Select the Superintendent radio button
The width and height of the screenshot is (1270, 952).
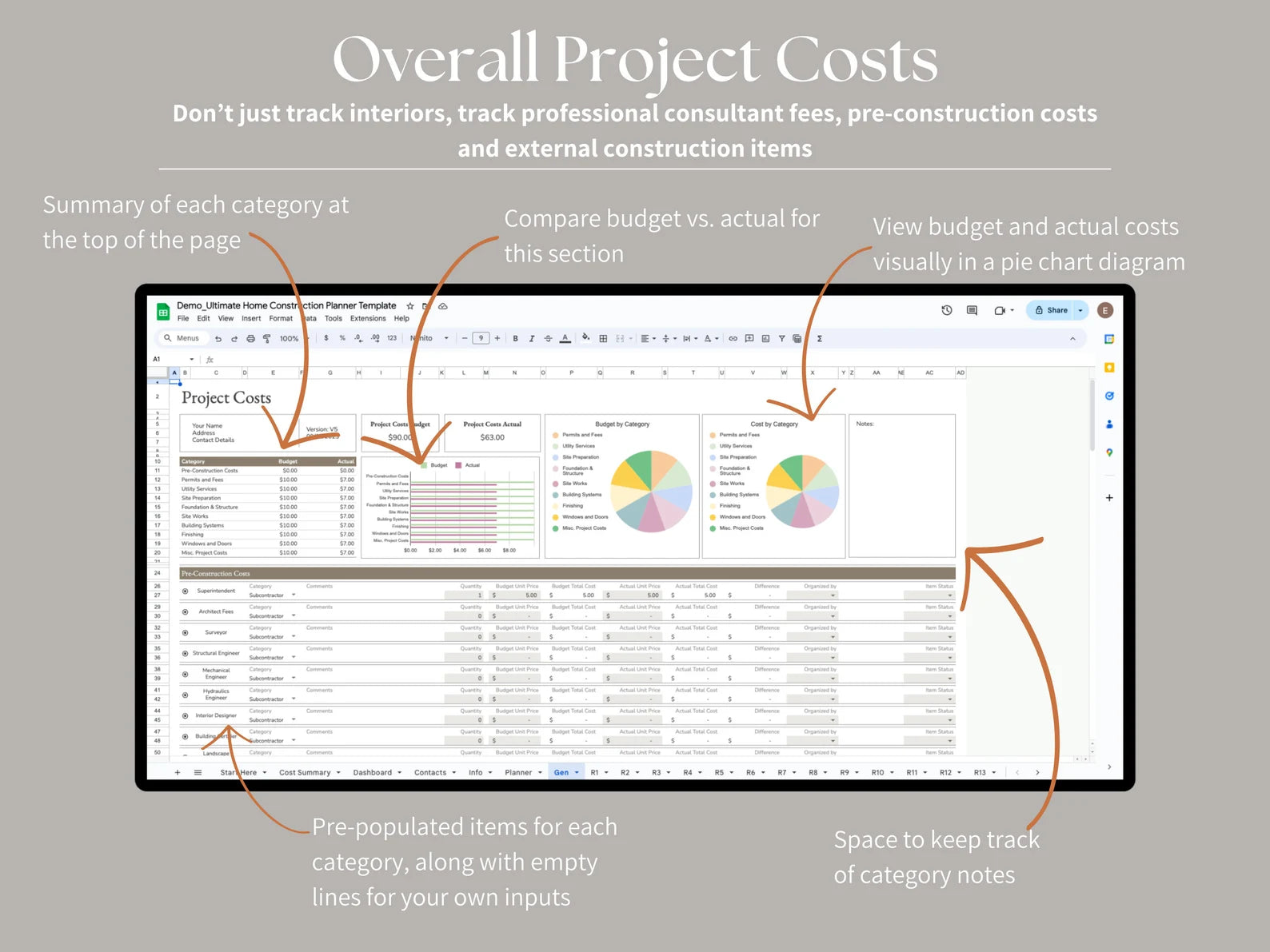pos(185,592)
